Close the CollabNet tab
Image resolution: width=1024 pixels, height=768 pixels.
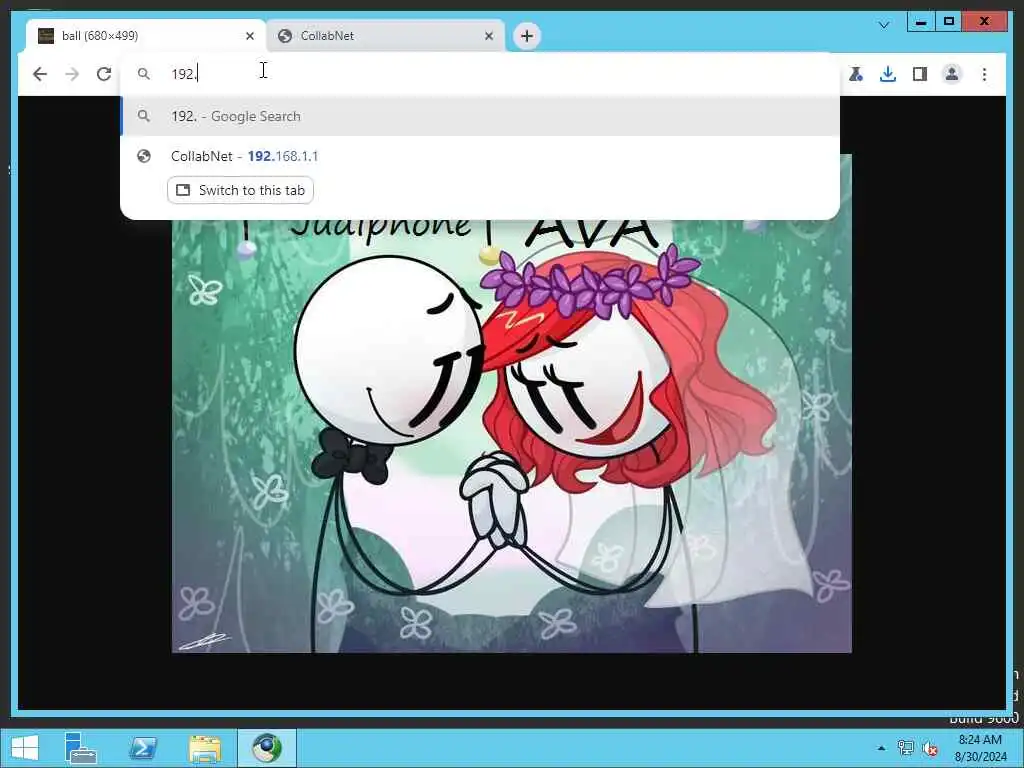(488, 36)
